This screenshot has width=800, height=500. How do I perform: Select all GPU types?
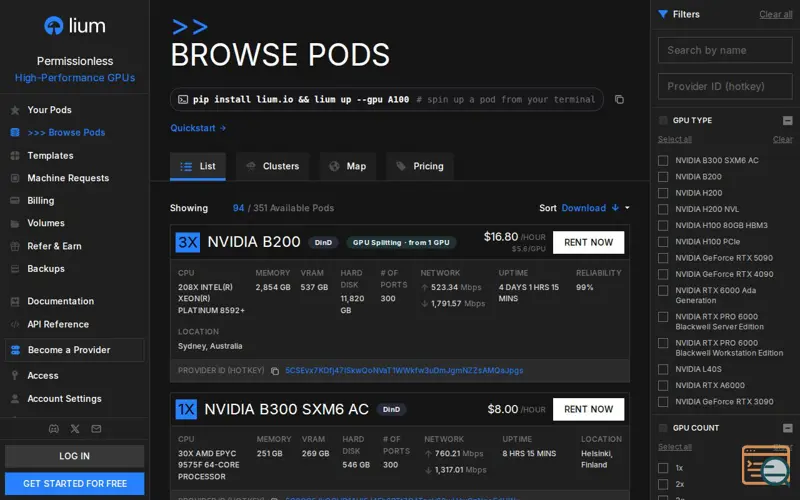point(674,139)
